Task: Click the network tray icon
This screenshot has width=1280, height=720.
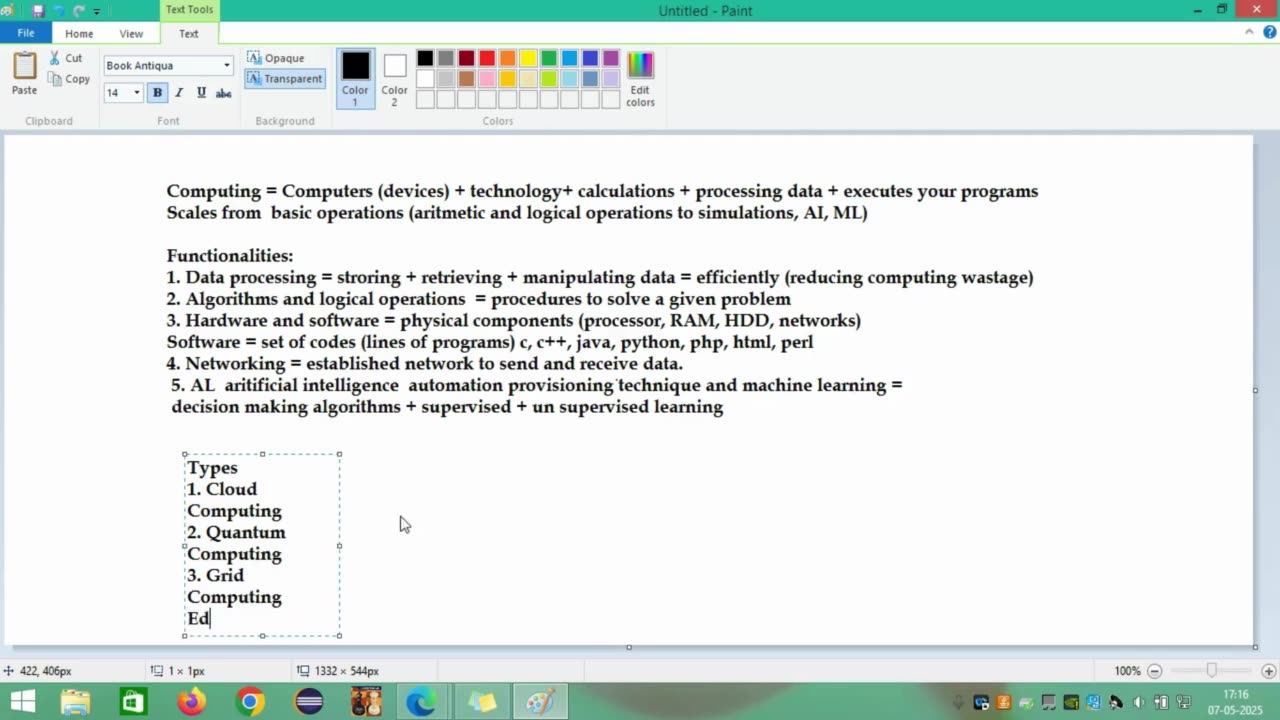Action: 1183,702
